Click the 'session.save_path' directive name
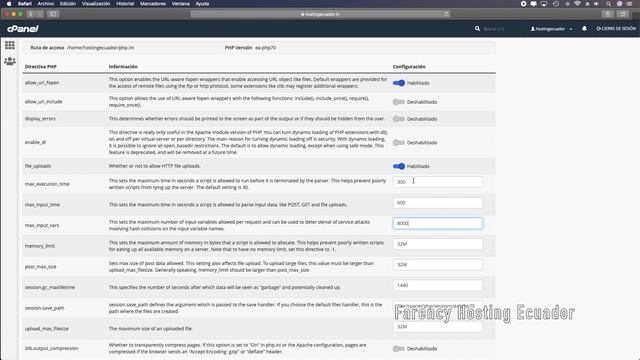Image resolution: width=640 pixels, height=360 pixels. click(44, 308)
